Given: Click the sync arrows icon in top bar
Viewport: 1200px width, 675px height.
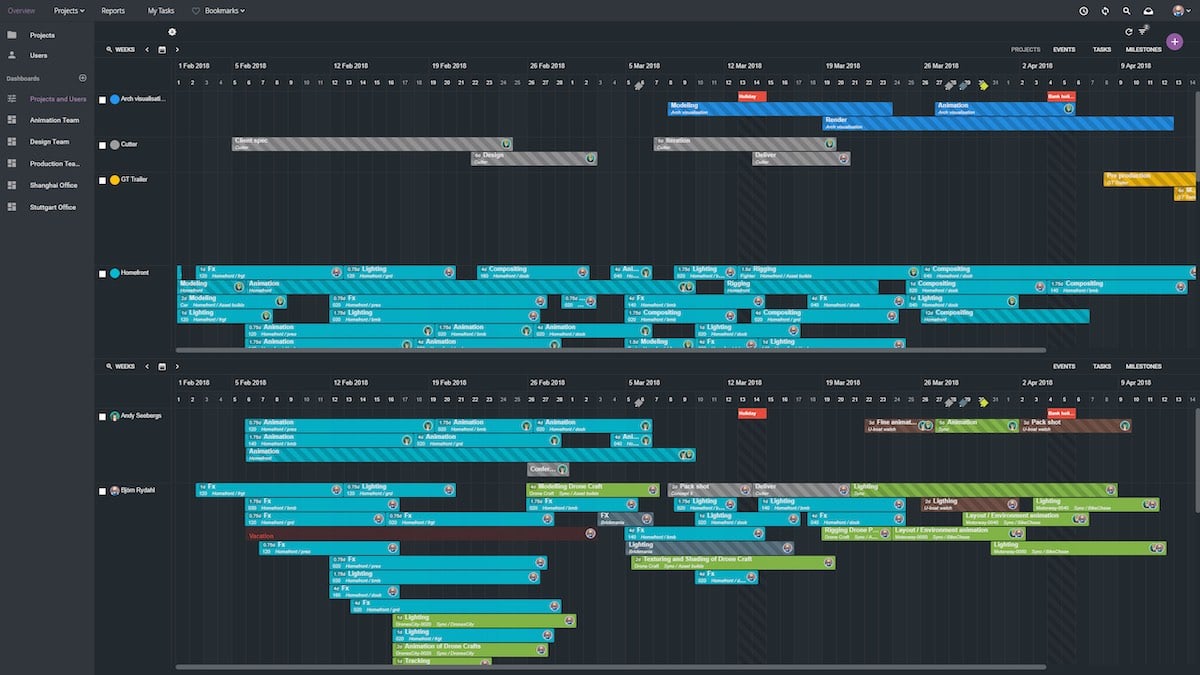Looking at the screenshot, I should click(1105, 10).
